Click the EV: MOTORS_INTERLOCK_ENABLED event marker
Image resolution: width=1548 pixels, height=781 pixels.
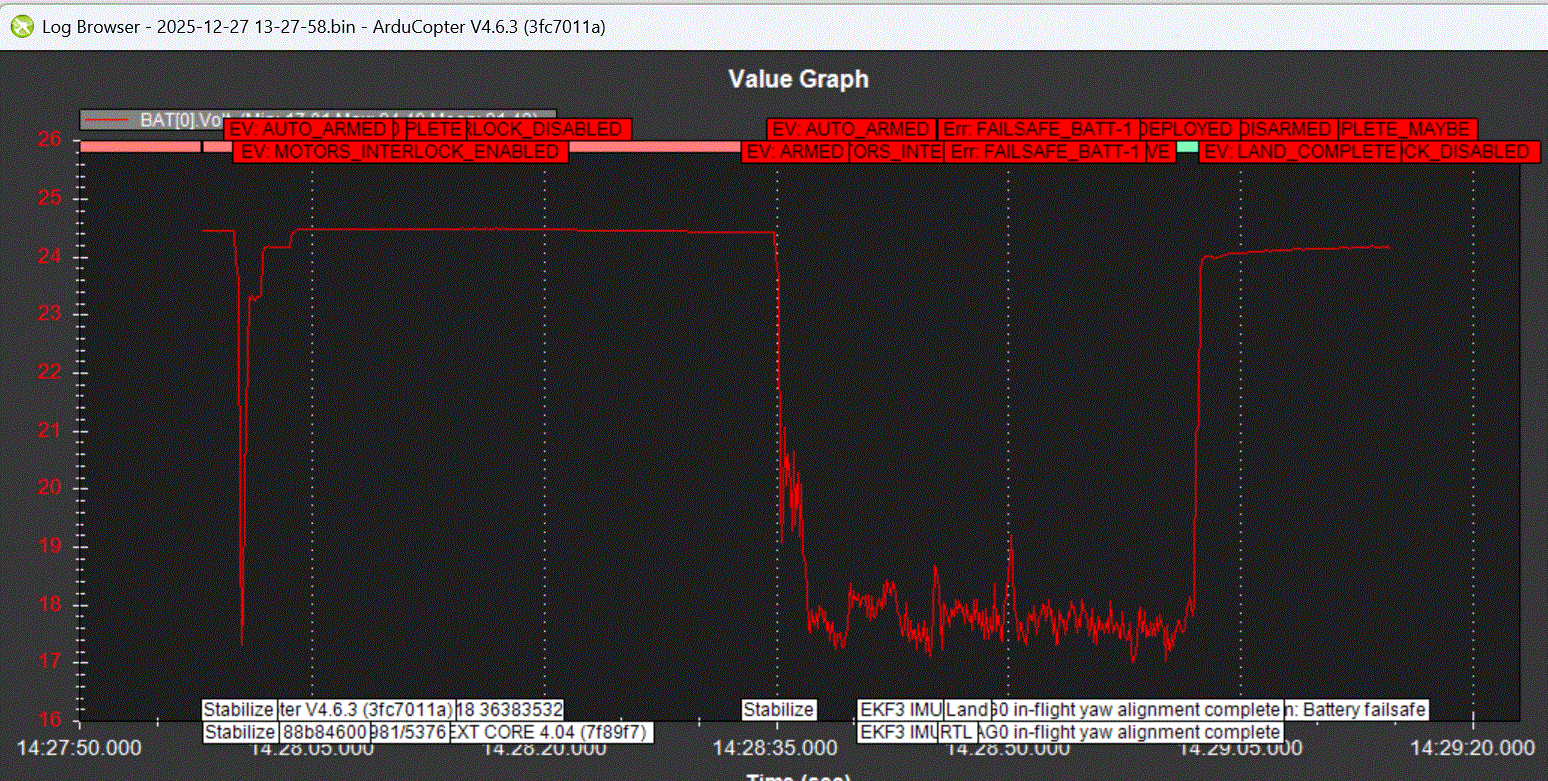click(x=401, y=152)
